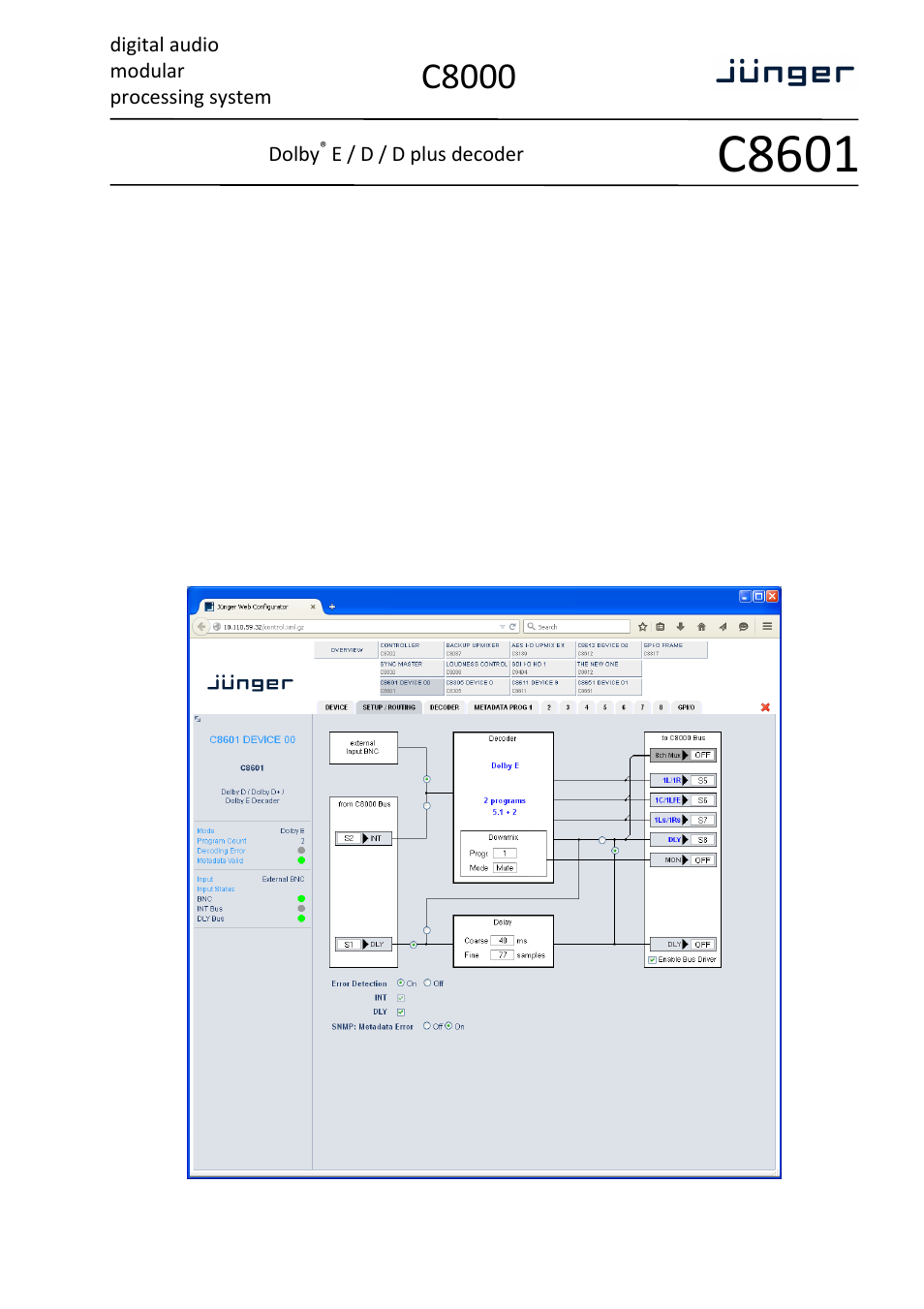Toggle Enable Bus Driver checkbox
The image size is (924, 1309).
click(653, 960)
